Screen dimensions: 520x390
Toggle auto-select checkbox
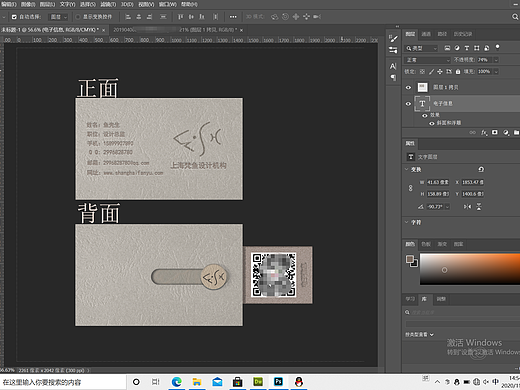14,17
